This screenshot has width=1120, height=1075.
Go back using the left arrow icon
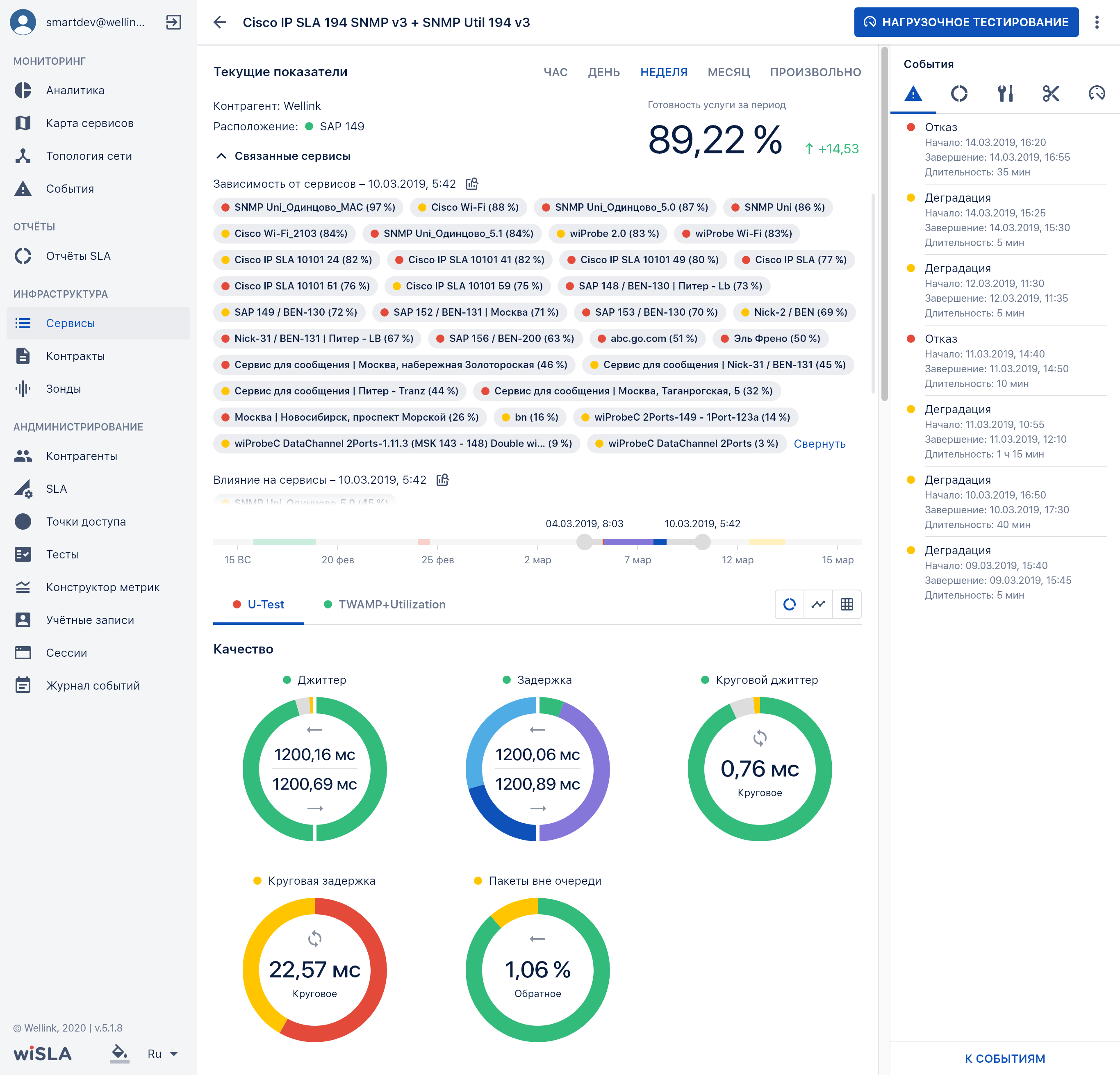pyautogui.click(x=220, y=22)
